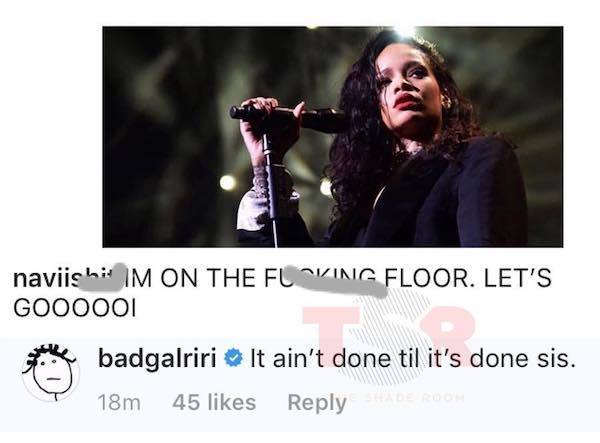Viewport: 600px width, 443px height.
Task: Click the 'GOOOOOI' caption line
Action: [x=75, y=307]
